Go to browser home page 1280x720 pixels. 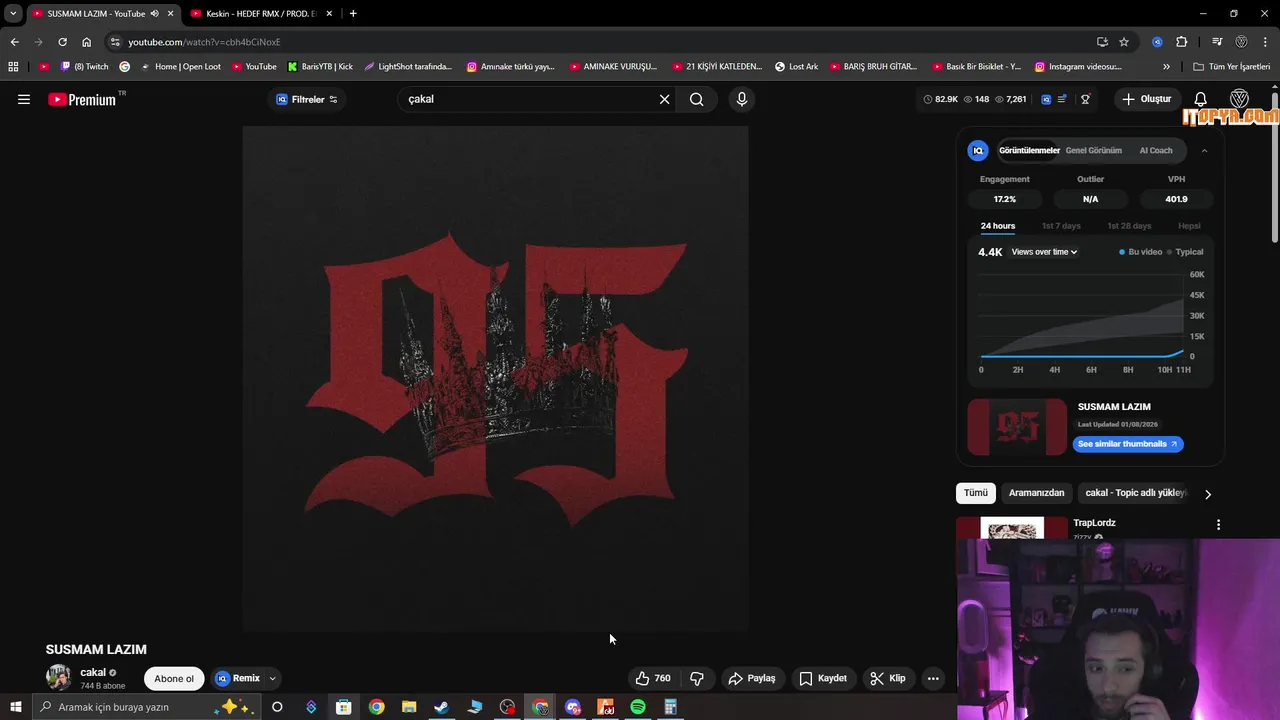tap(87, 42)
